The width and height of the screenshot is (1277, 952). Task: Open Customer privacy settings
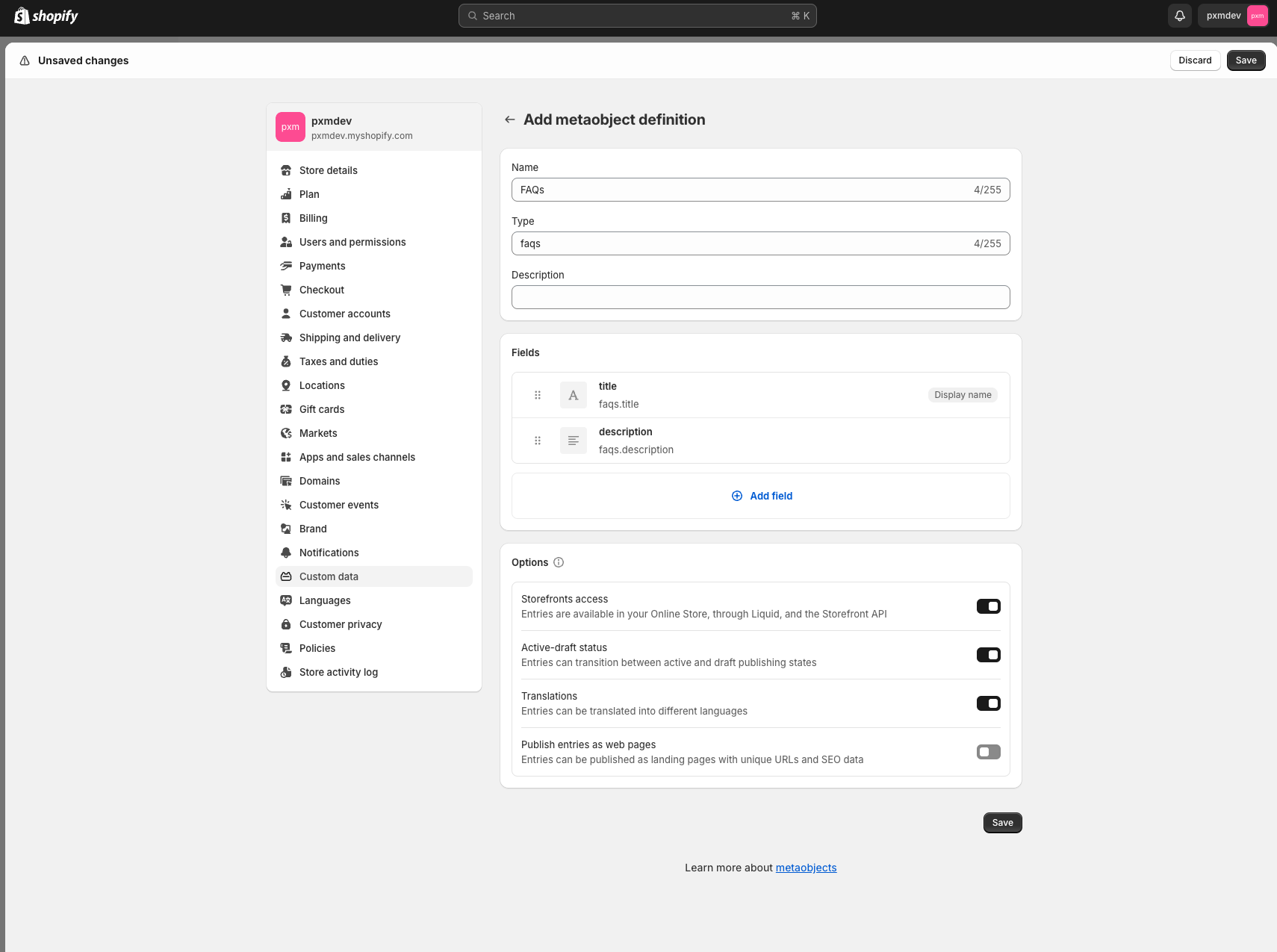click(374, 624)
